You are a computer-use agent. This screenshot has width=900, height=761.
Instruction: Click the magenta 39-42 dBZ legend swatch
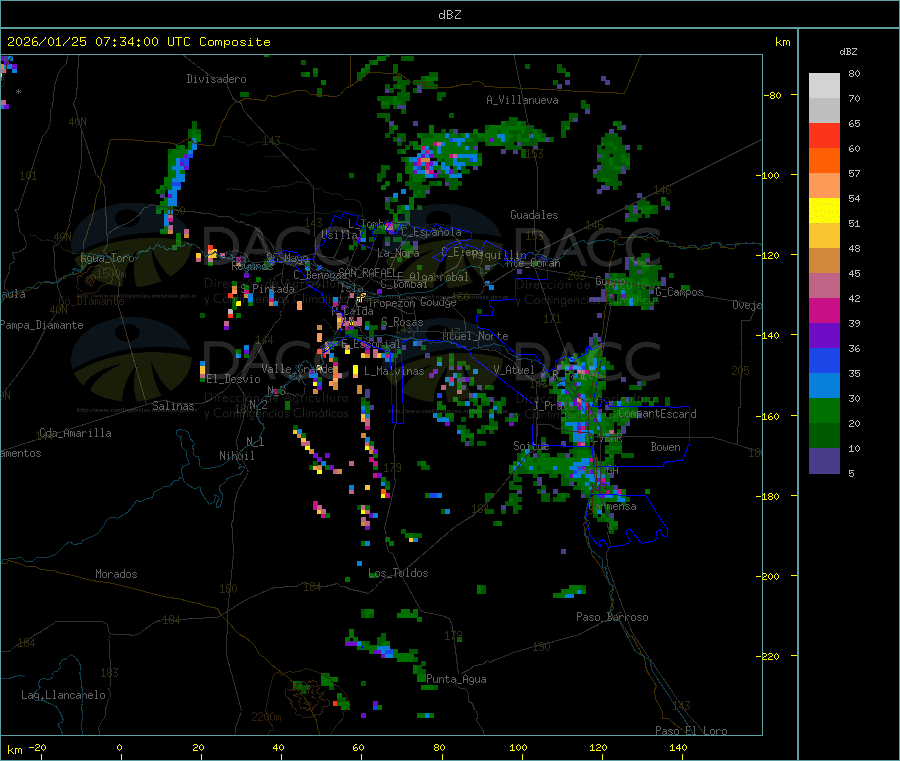point(824,310)
